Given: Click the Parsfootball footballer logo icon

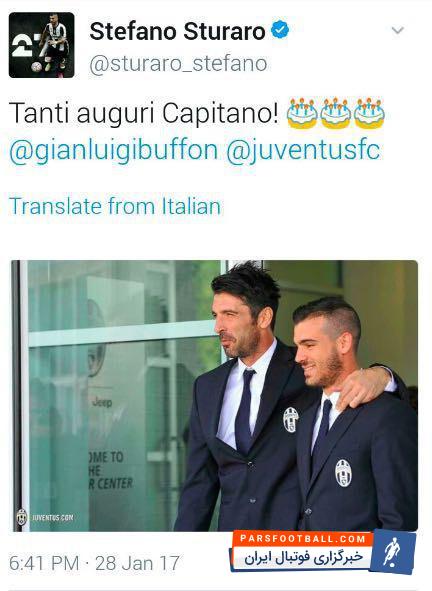Looking at the screenshot, I should click(392, 552).
